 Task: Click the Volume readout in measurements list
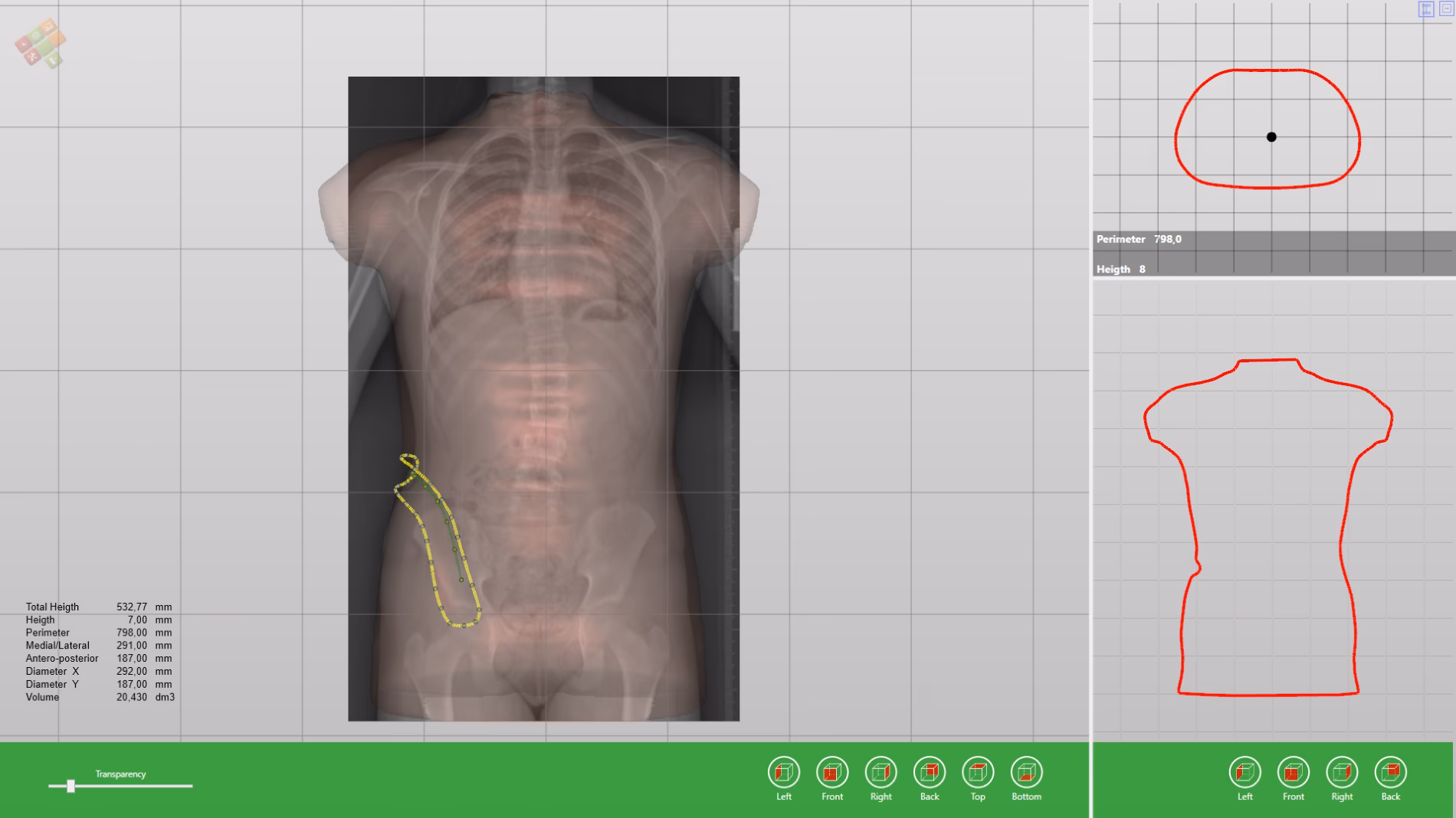(132, 697)
